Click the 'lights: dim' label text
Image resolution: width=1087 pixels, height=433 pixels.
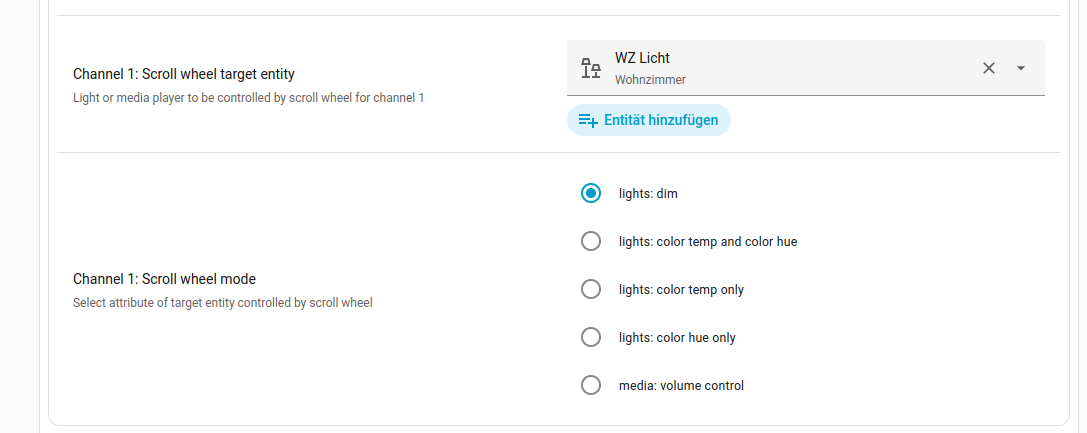648,193
